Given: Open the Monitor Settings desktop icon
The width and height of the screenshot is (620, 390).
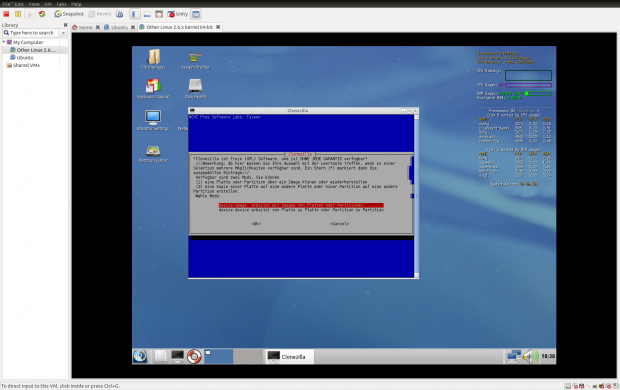Looking at the screenshot, I should coord(153,120).
